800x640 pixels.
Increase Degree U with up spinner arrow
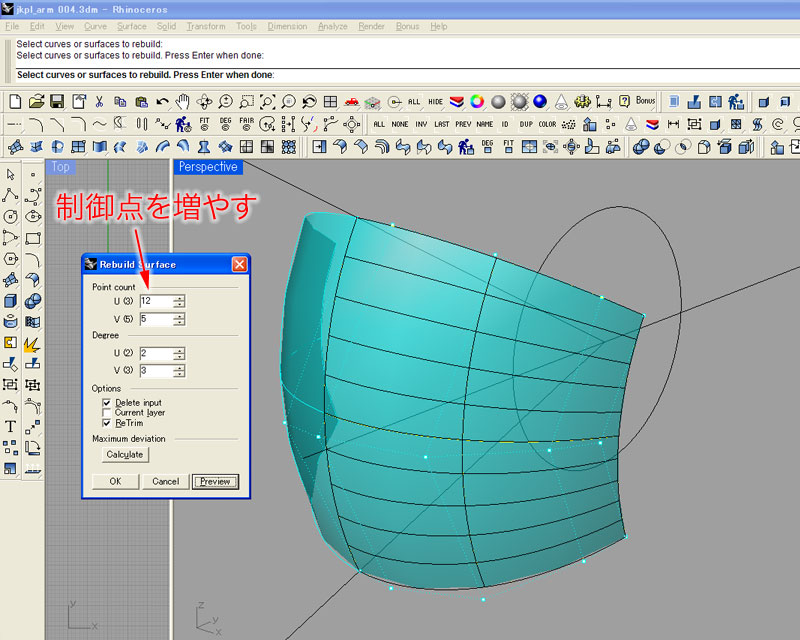pyautogui.click(x=179, y=350)
